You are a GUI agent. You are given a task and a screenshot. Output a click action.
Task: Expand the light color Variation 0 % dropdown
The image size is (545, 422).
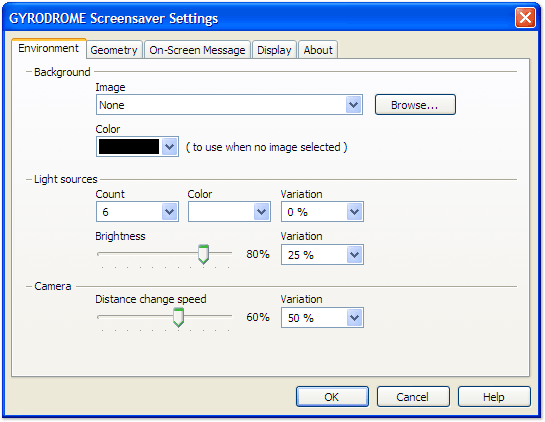coord(354,212)
